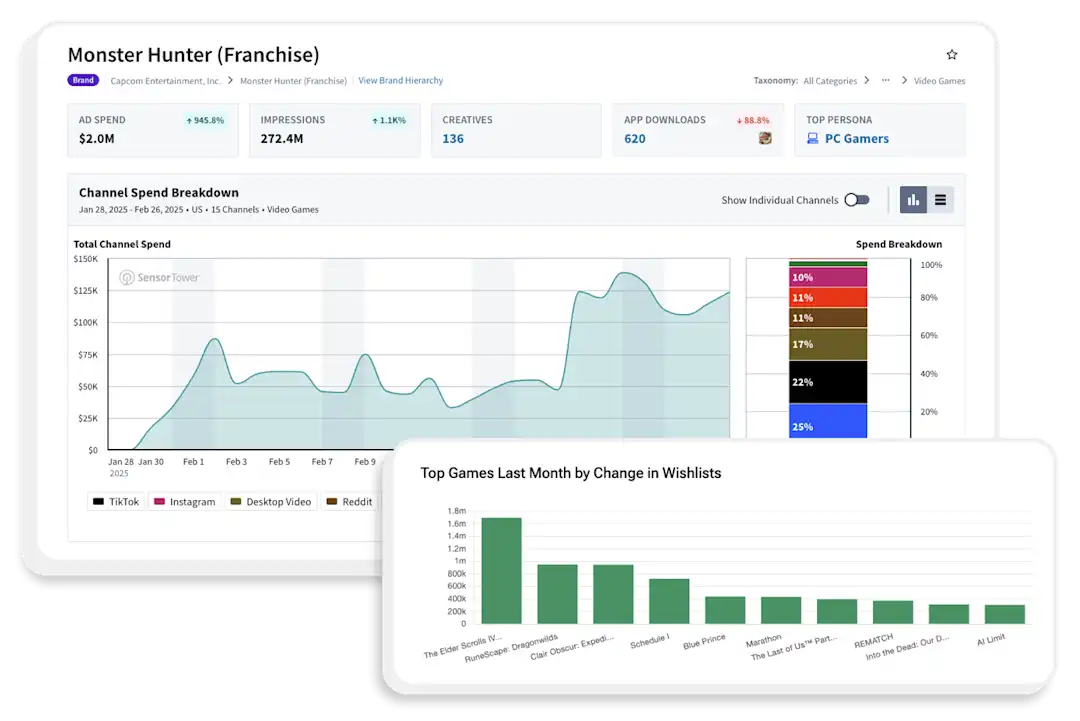The image size is (1080, 721).
Task: Click The Elder Scrolls IV bar
Action: (x=501, y=571)
